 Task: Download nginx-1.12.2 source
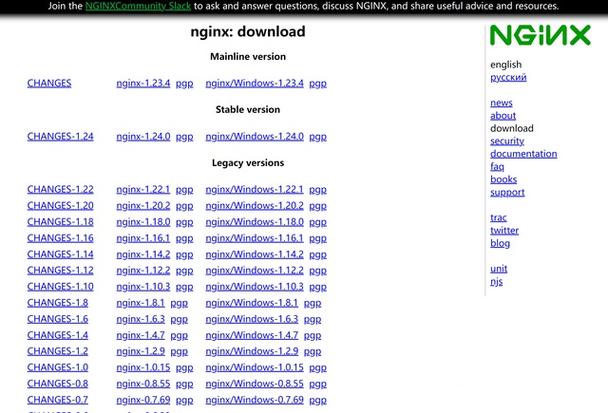pos(143,270)
